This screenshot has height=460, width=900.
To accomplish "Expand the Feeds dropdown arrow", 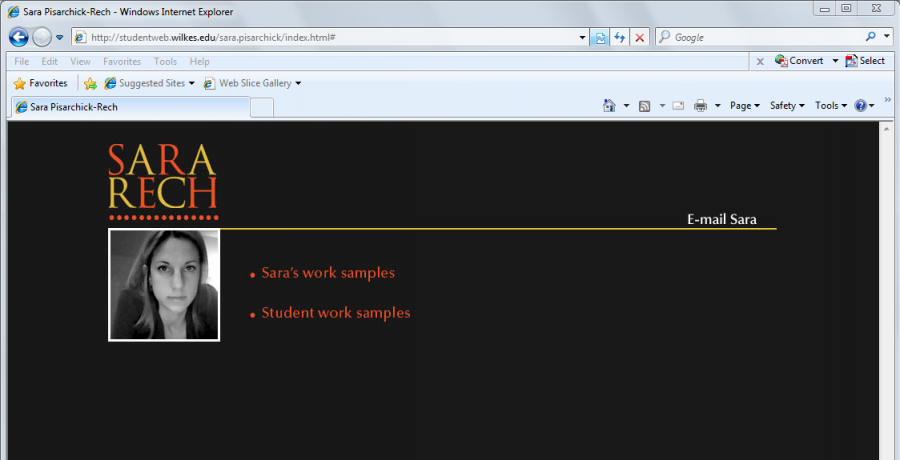I will pyautogui.click(x=662, y=106).
